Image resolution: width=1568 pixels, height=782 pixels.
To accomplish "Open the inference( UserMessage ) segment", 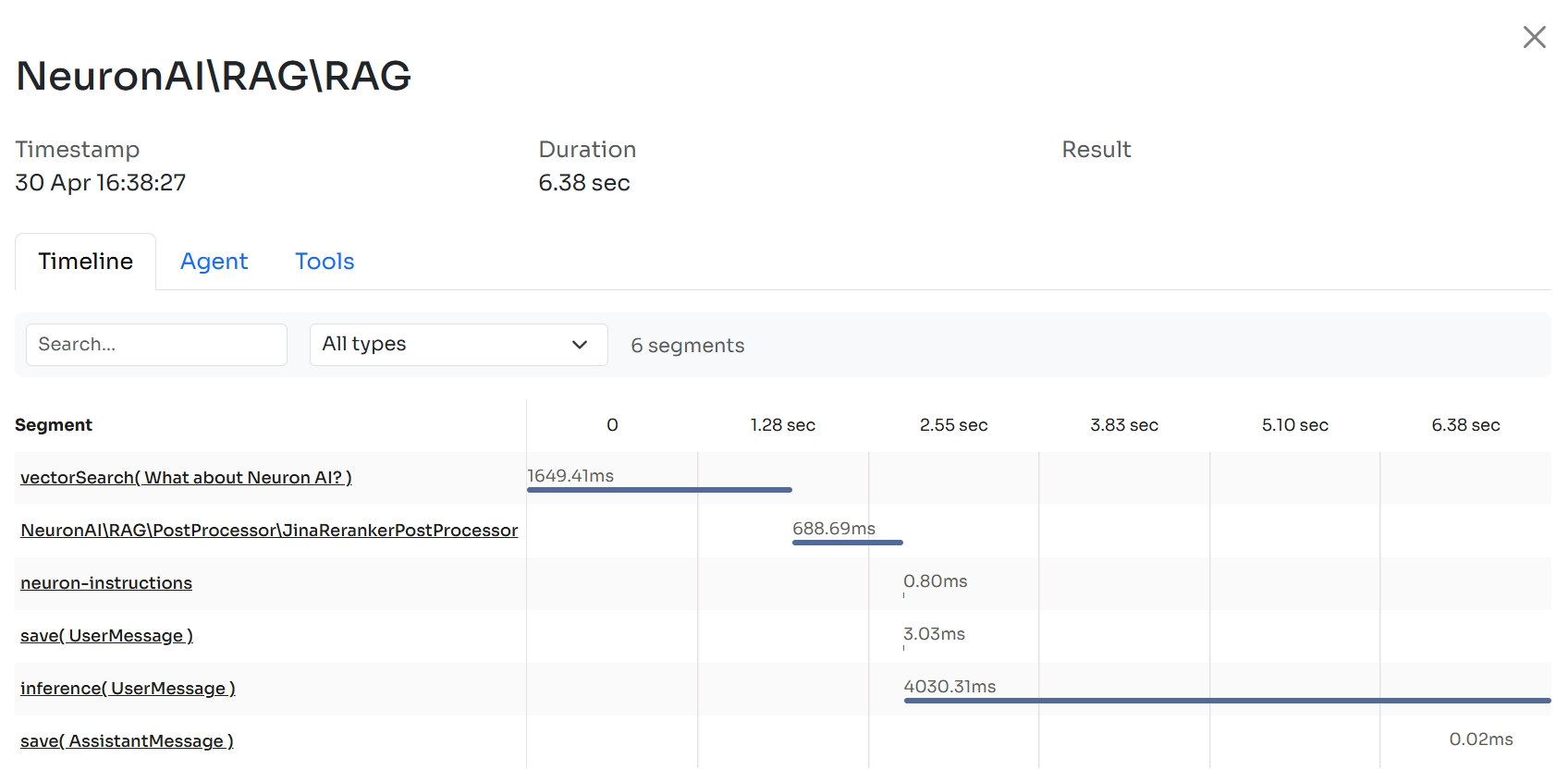I will pos(128,689).
